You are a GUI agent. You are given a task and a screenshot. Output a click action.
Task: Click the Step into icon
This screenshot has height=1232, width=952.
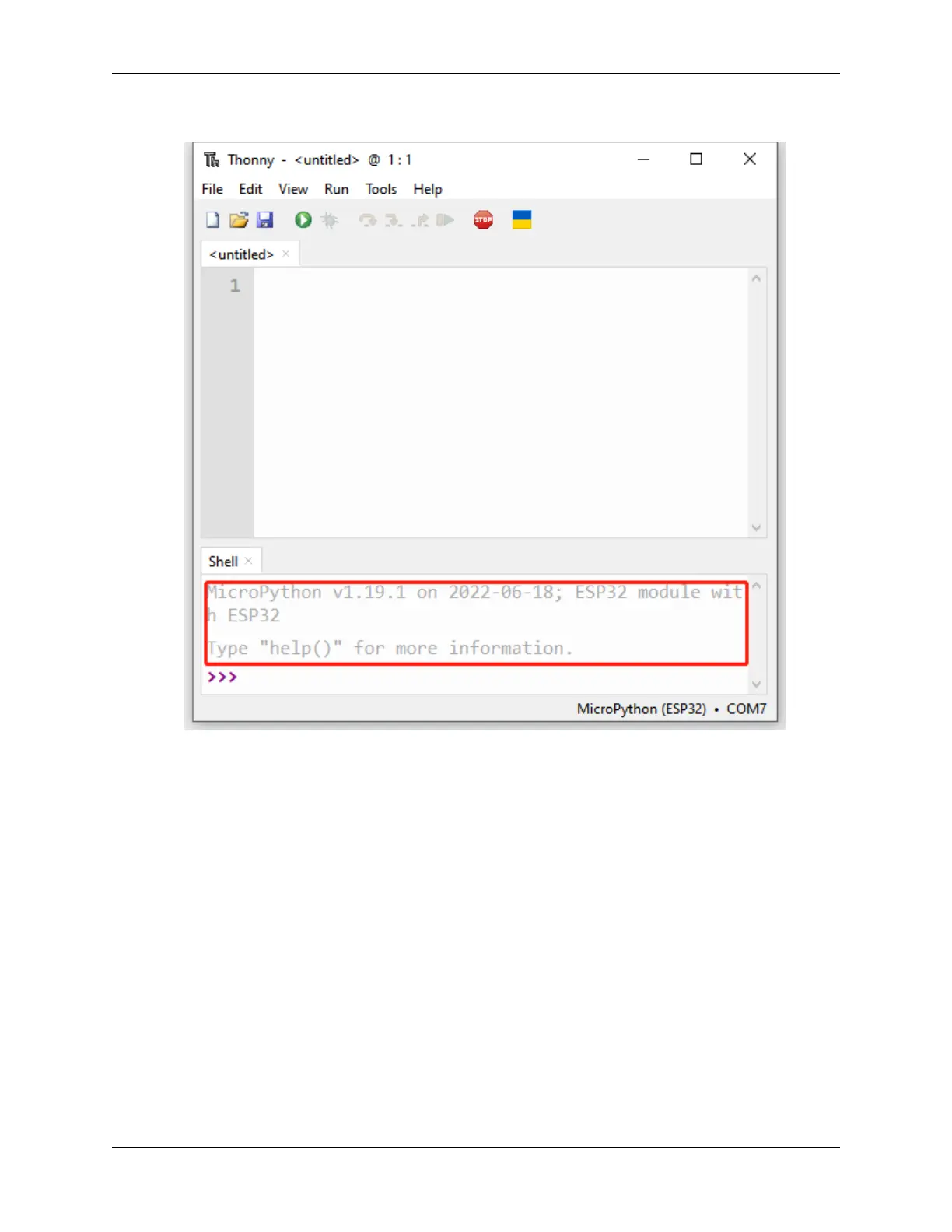coord(394,221)
